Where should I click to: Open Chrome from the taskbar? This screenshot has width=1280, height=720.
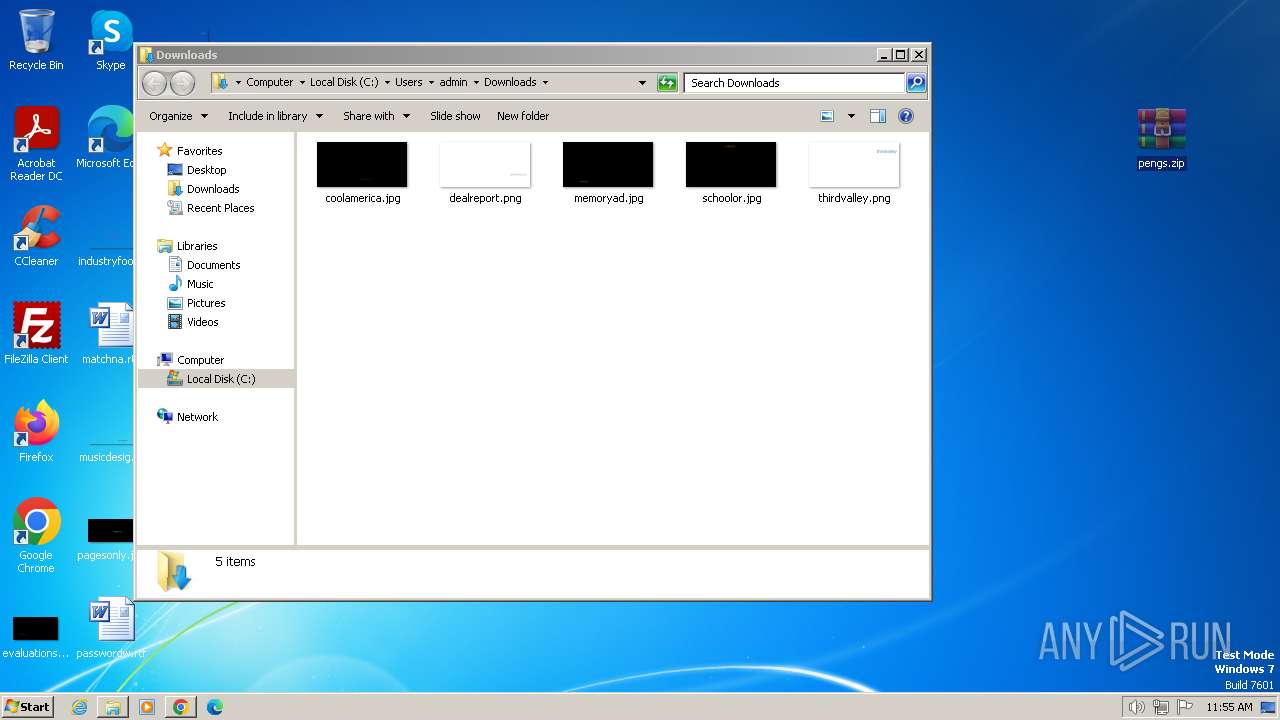click(181, 707)
